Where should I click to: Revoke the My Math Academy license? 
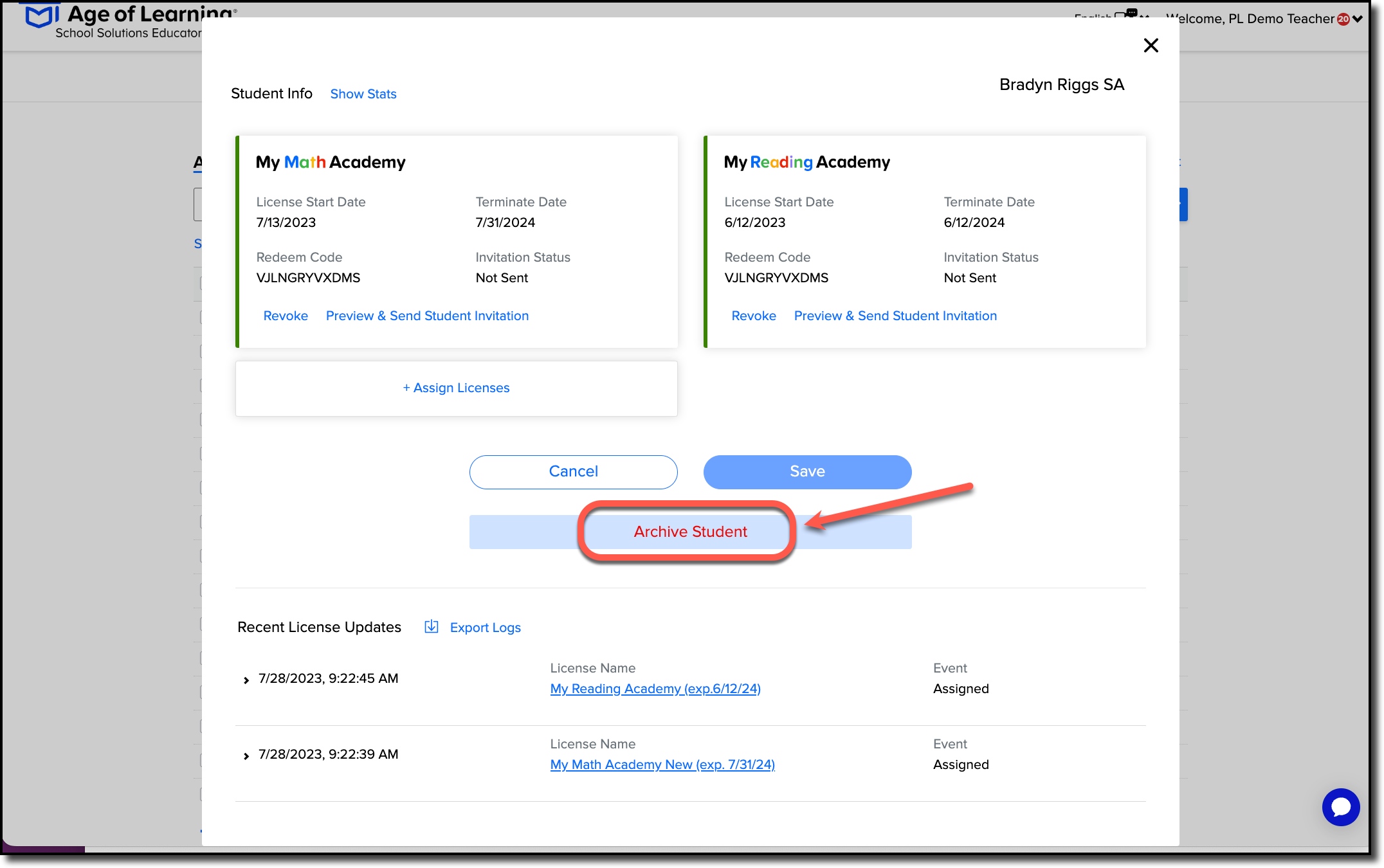pyautogui.click(x=285, y=316)
